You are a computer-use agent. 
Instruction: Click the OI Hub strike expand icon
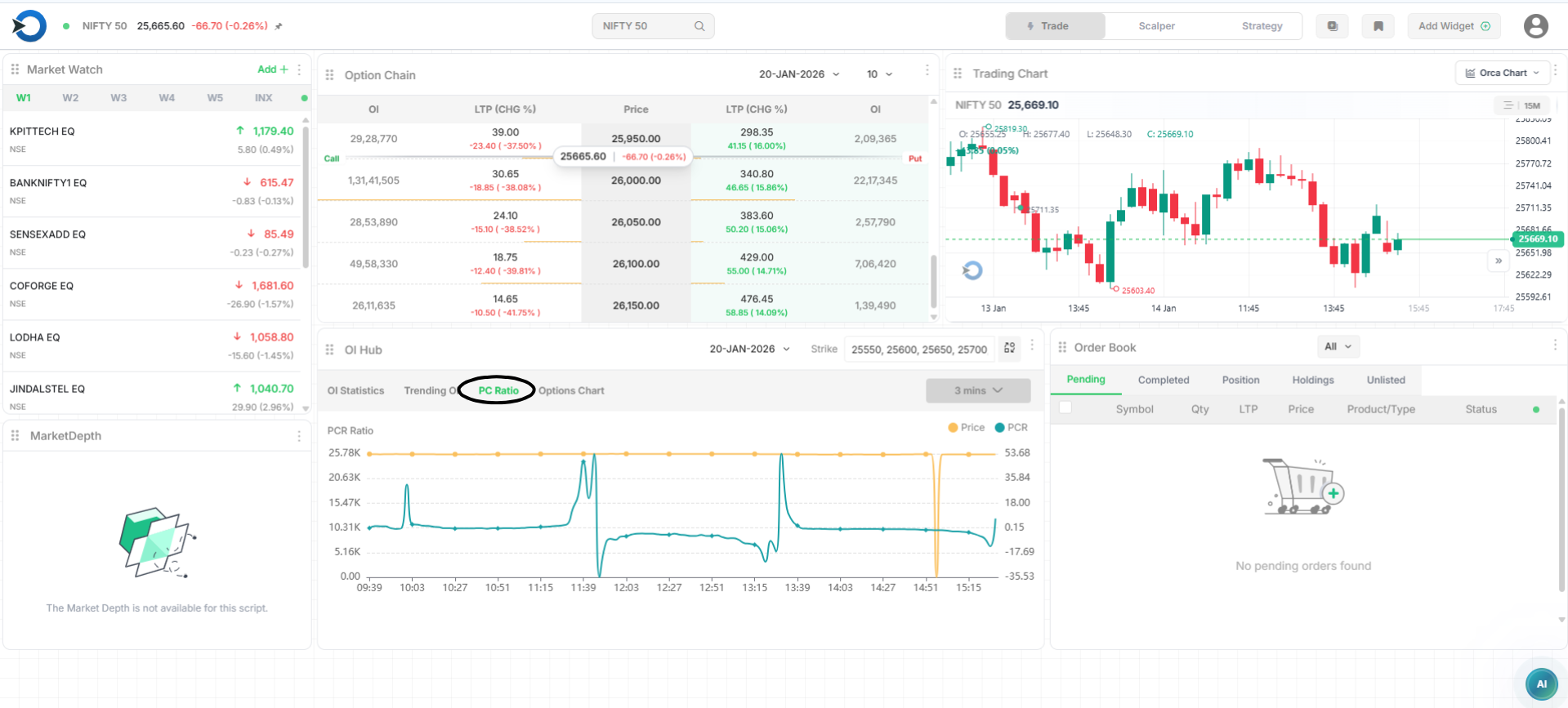tap(1010, 349)
